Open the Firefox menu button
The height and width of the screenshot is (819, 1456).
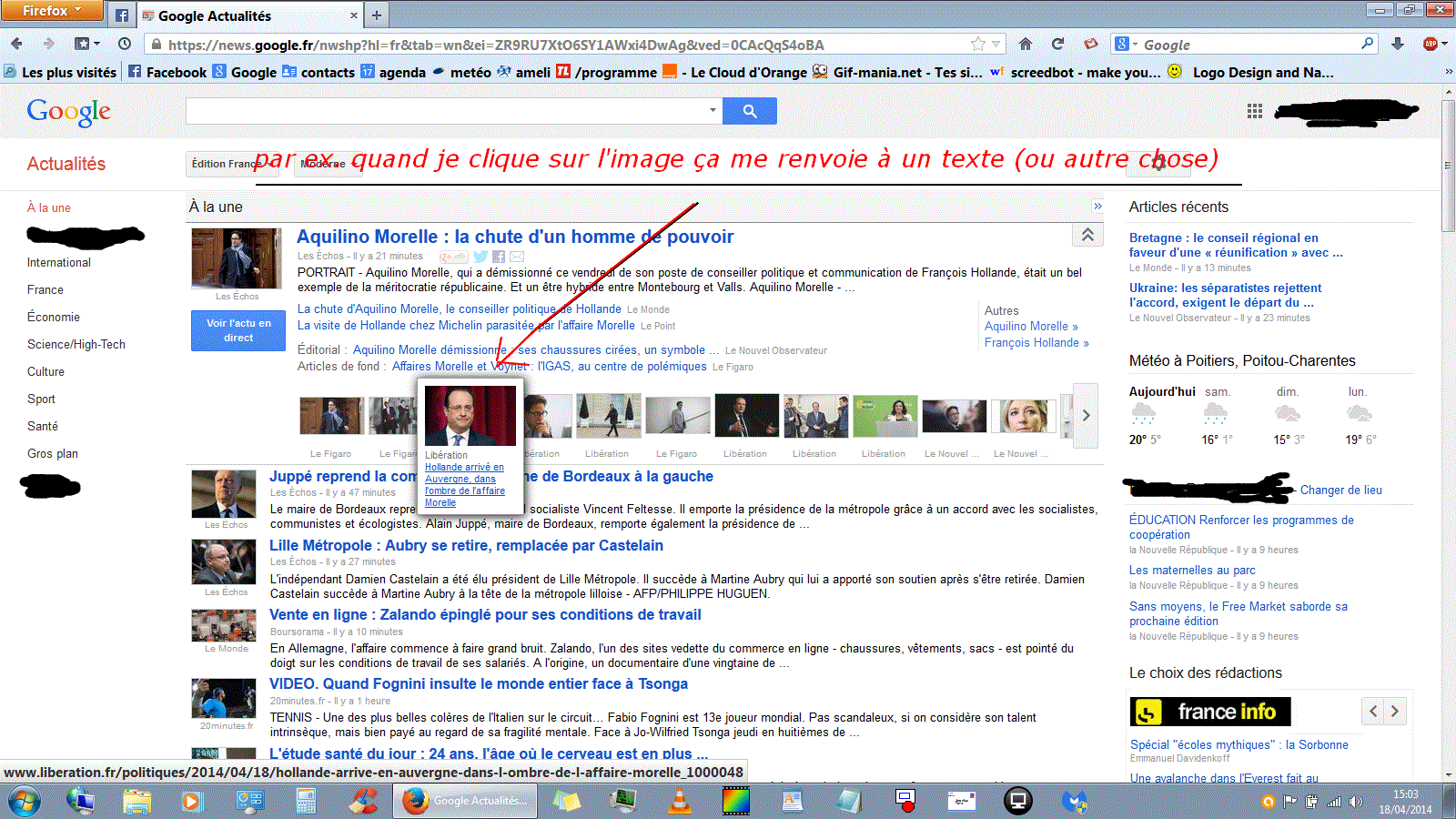[52, 10]
